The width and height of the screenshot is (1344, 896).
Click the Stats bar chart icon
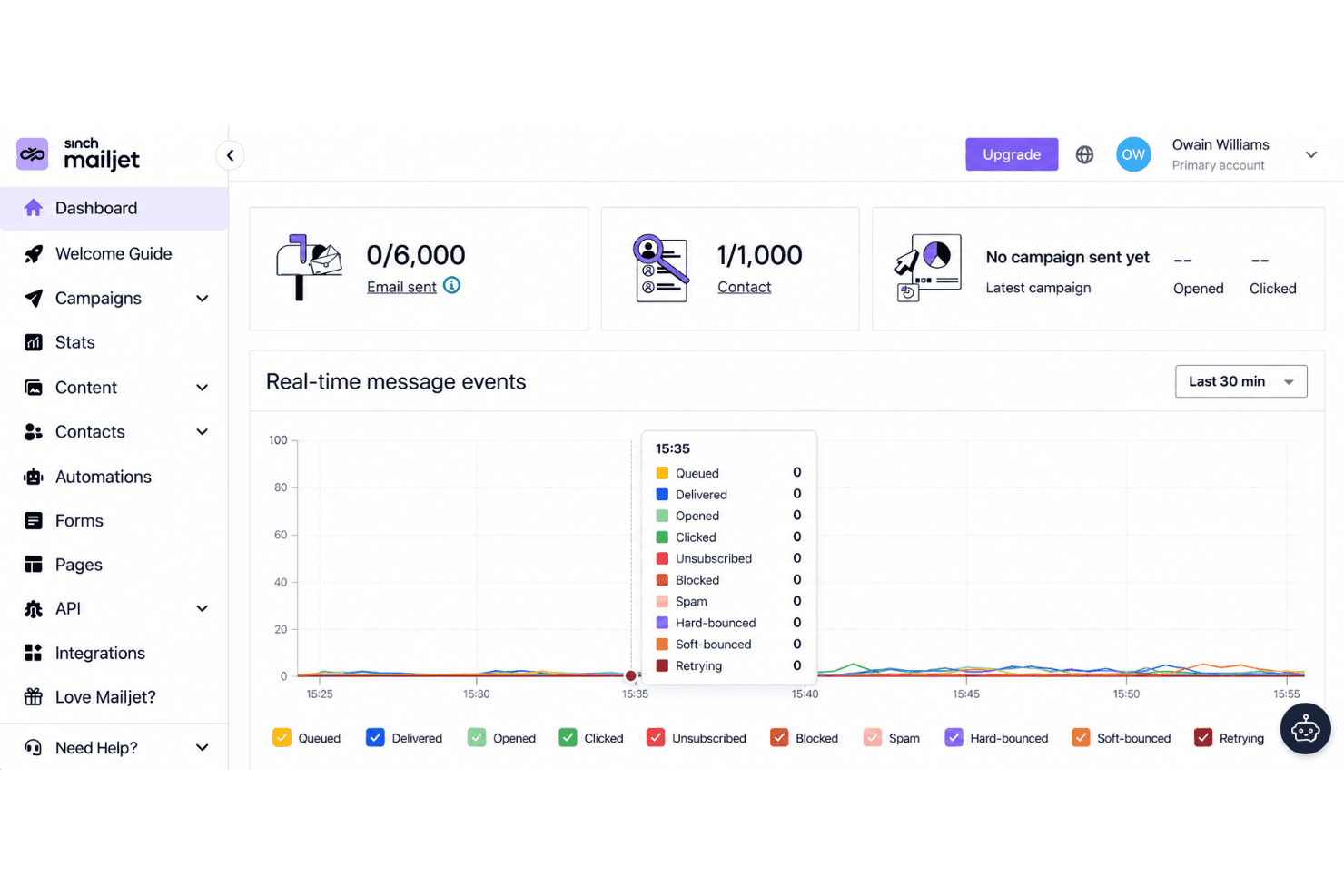coord(34,342)
